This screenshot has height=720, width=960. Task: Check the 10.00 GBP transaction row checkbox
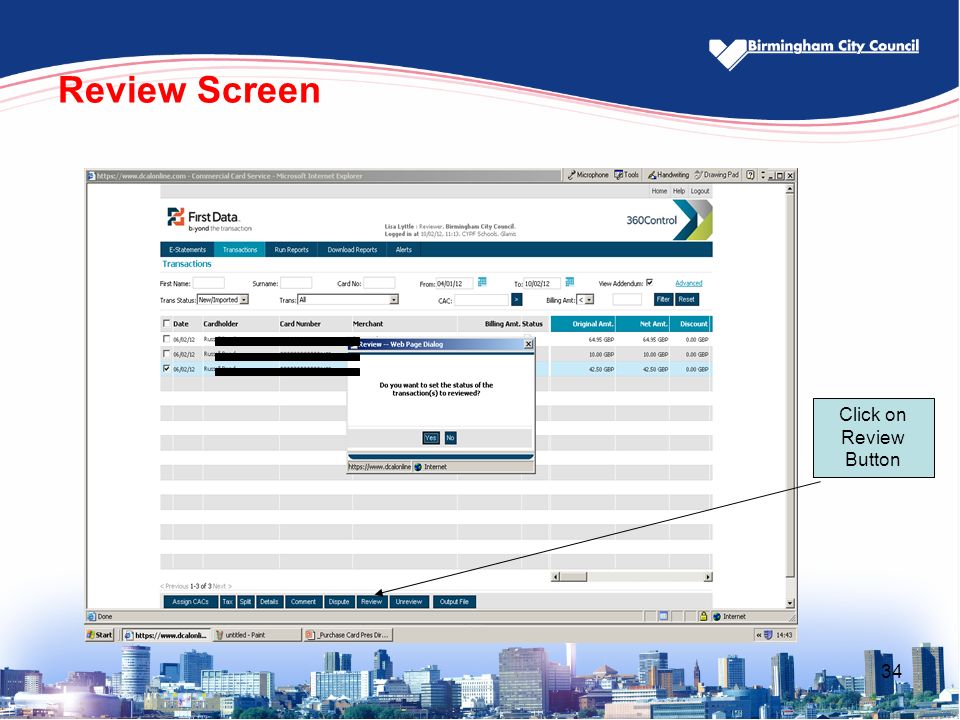(166, 353)
